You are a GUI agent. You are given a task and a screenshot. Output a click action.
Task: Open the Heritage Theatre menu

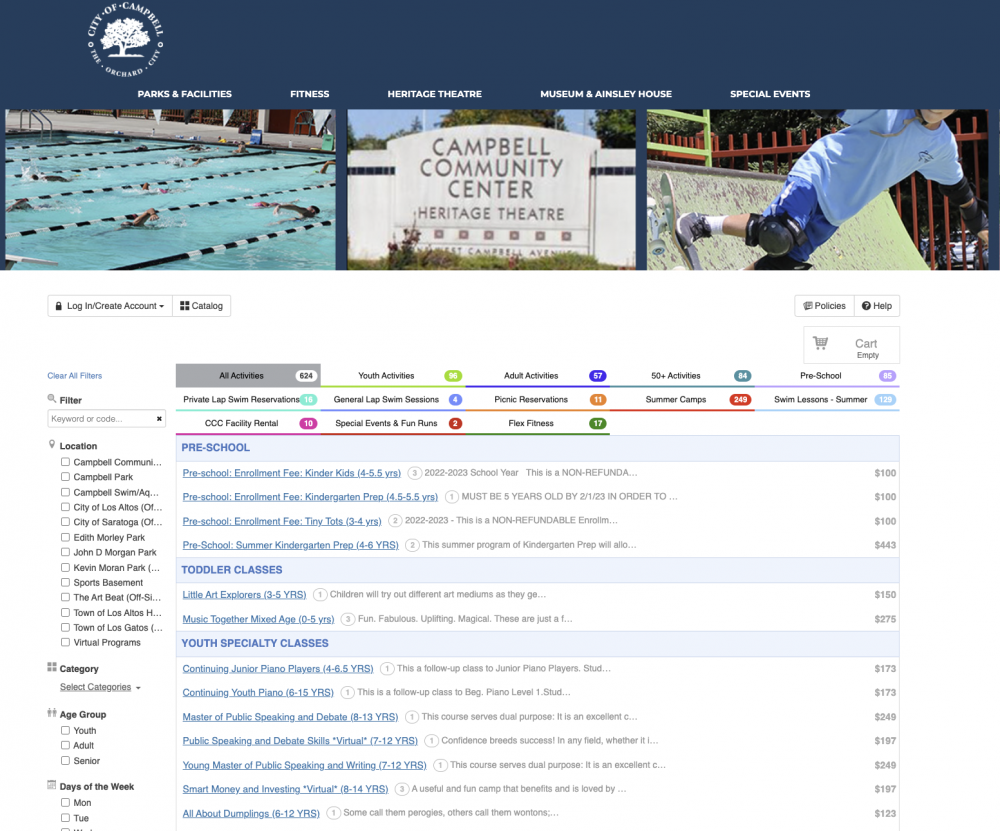[x=434, y=94]
